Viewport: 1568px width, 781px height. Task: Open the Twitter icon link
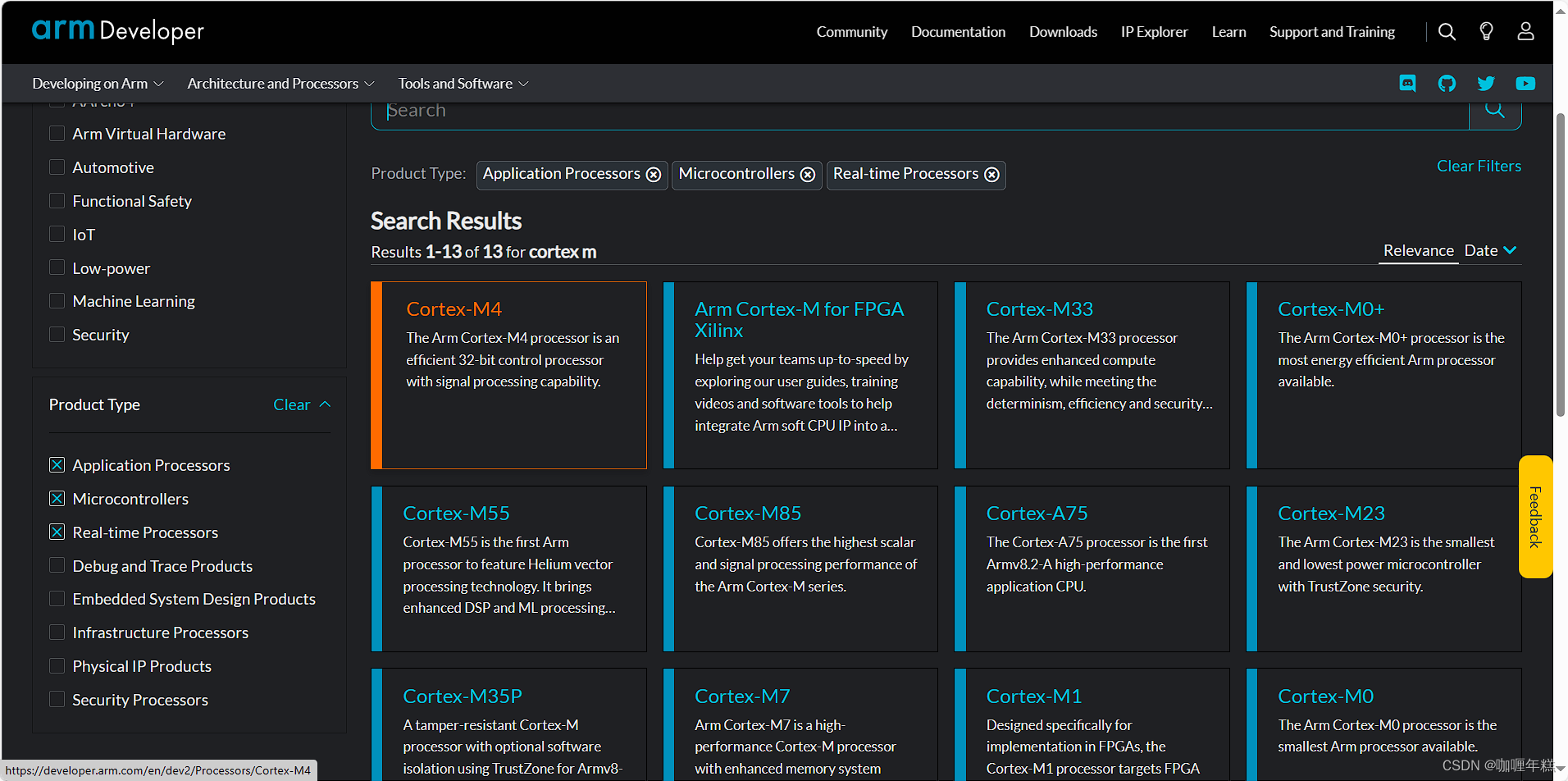pos(1486,84)
